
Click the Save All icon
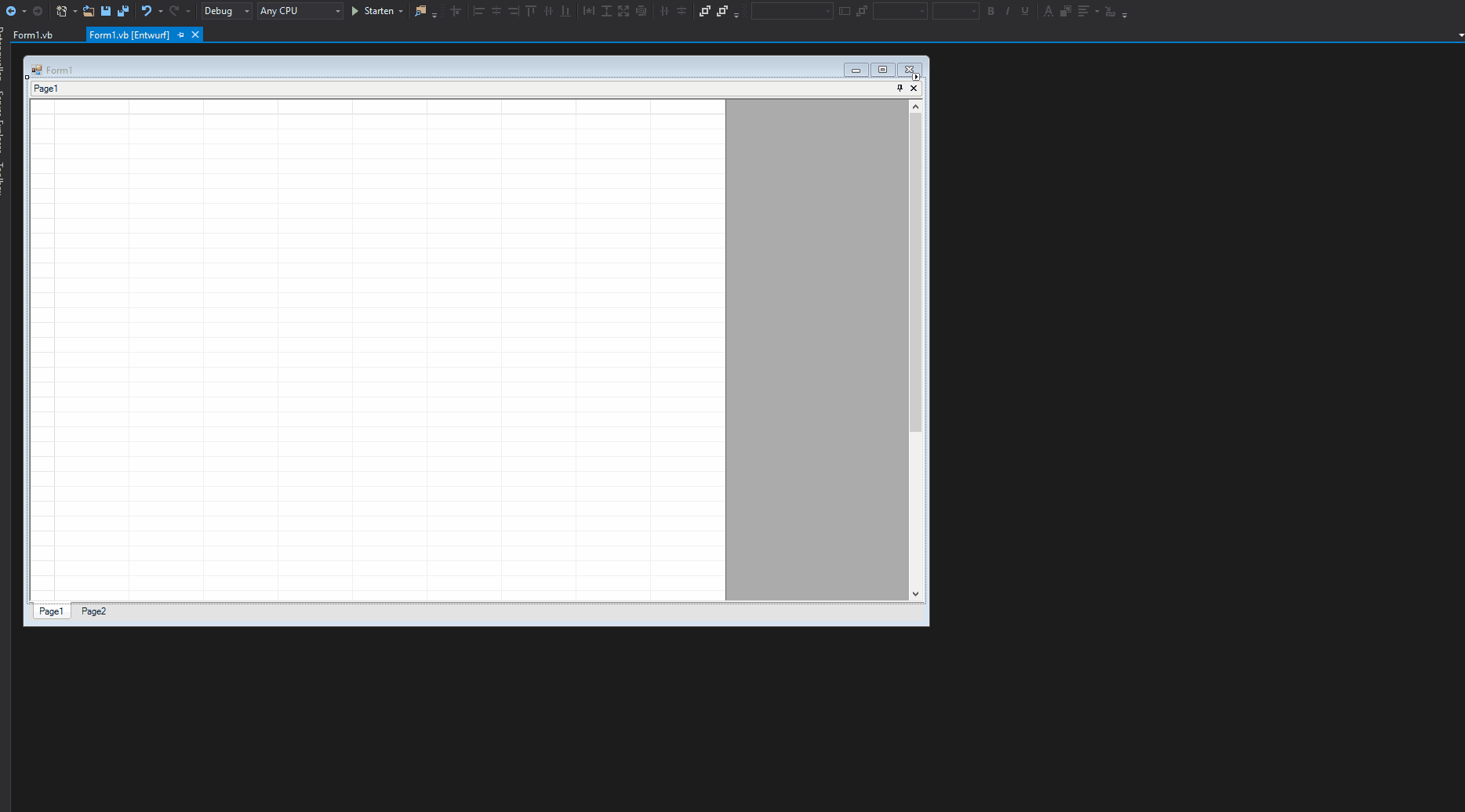tap(123, 11)
